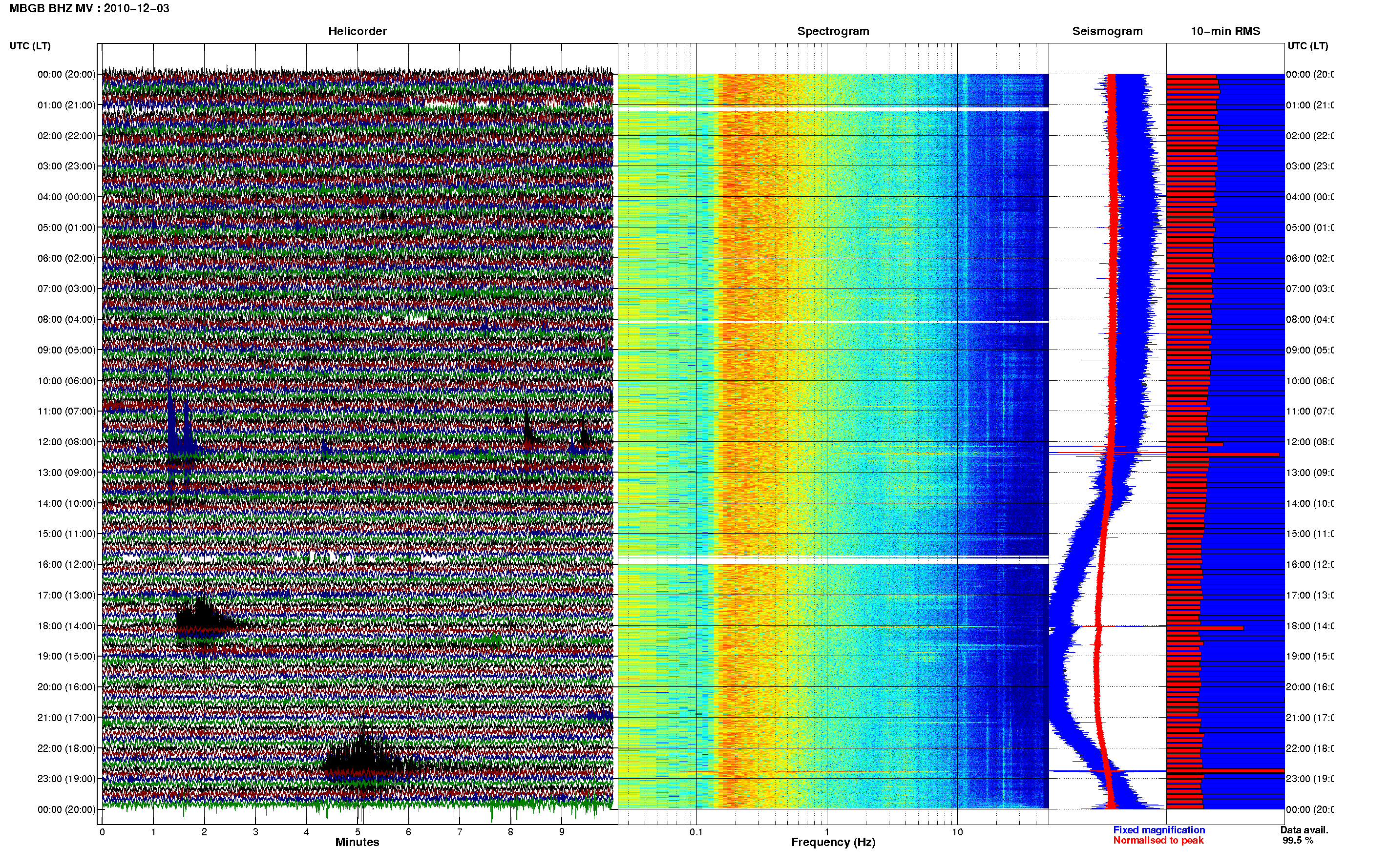Click the left 04:00 (00:00) time label
Image resolution: width=1389 pixels, height=868 pixels.
tap(66, 197)
